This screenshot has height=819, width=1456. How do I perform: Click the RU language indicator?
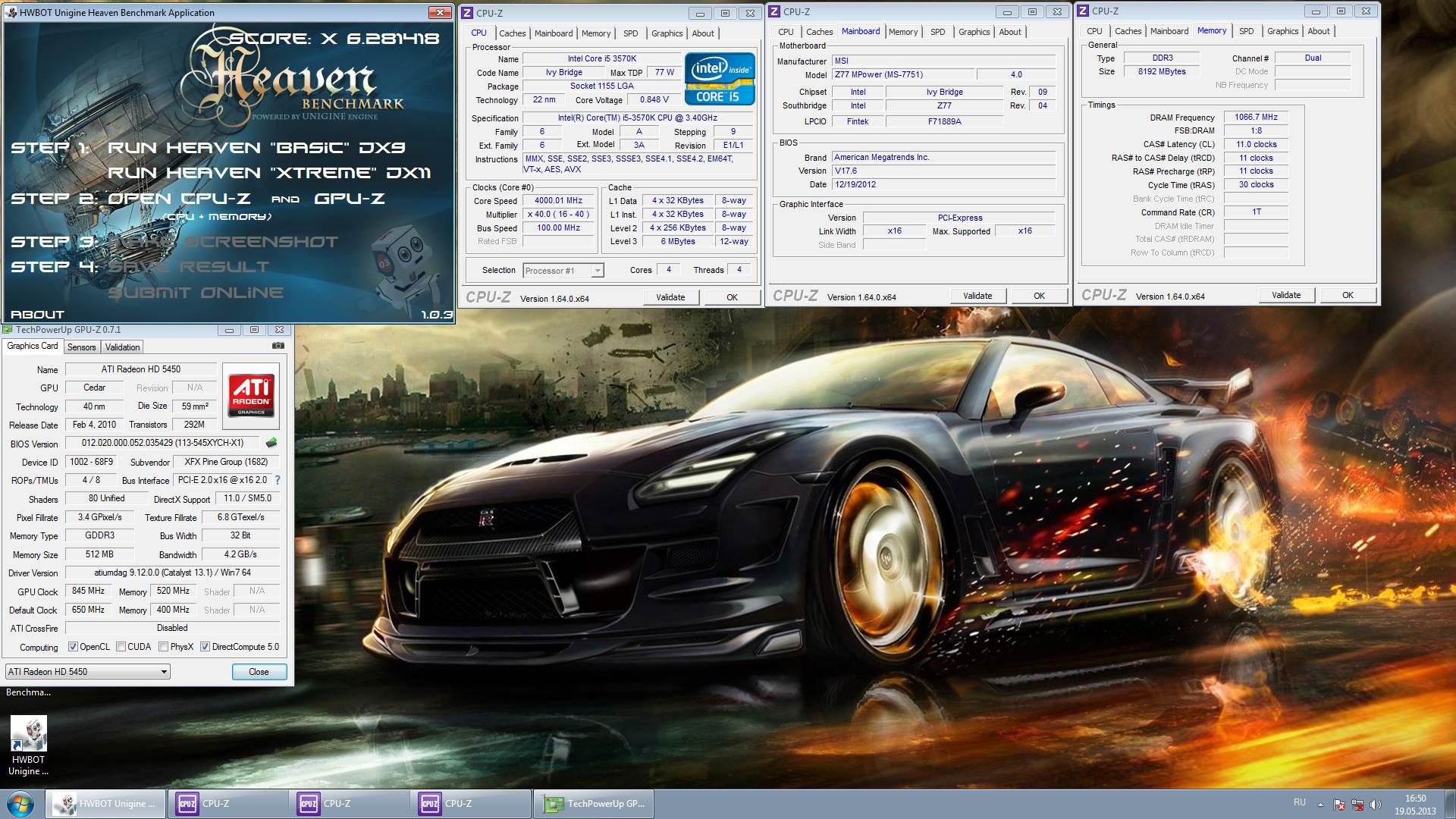[1300, 802]
